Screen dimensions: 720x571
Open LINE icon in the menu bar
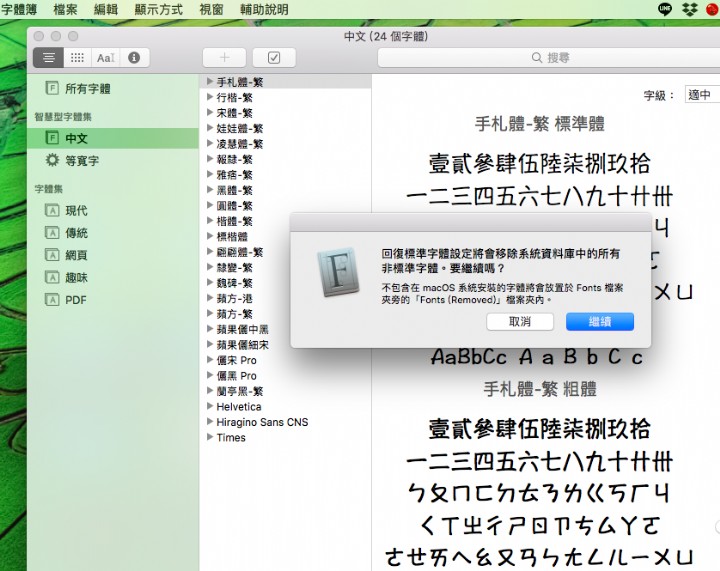point(666,9)
